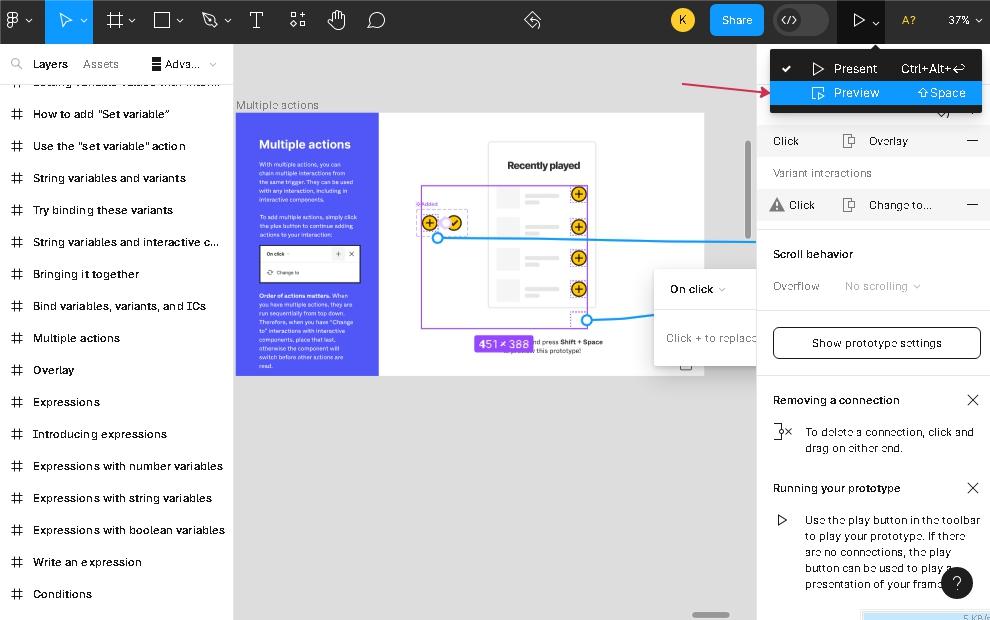The height and width of the screenshot is (620, 990).
Task: Select the Rectangle shape tool
Action: tap(162, 20)
